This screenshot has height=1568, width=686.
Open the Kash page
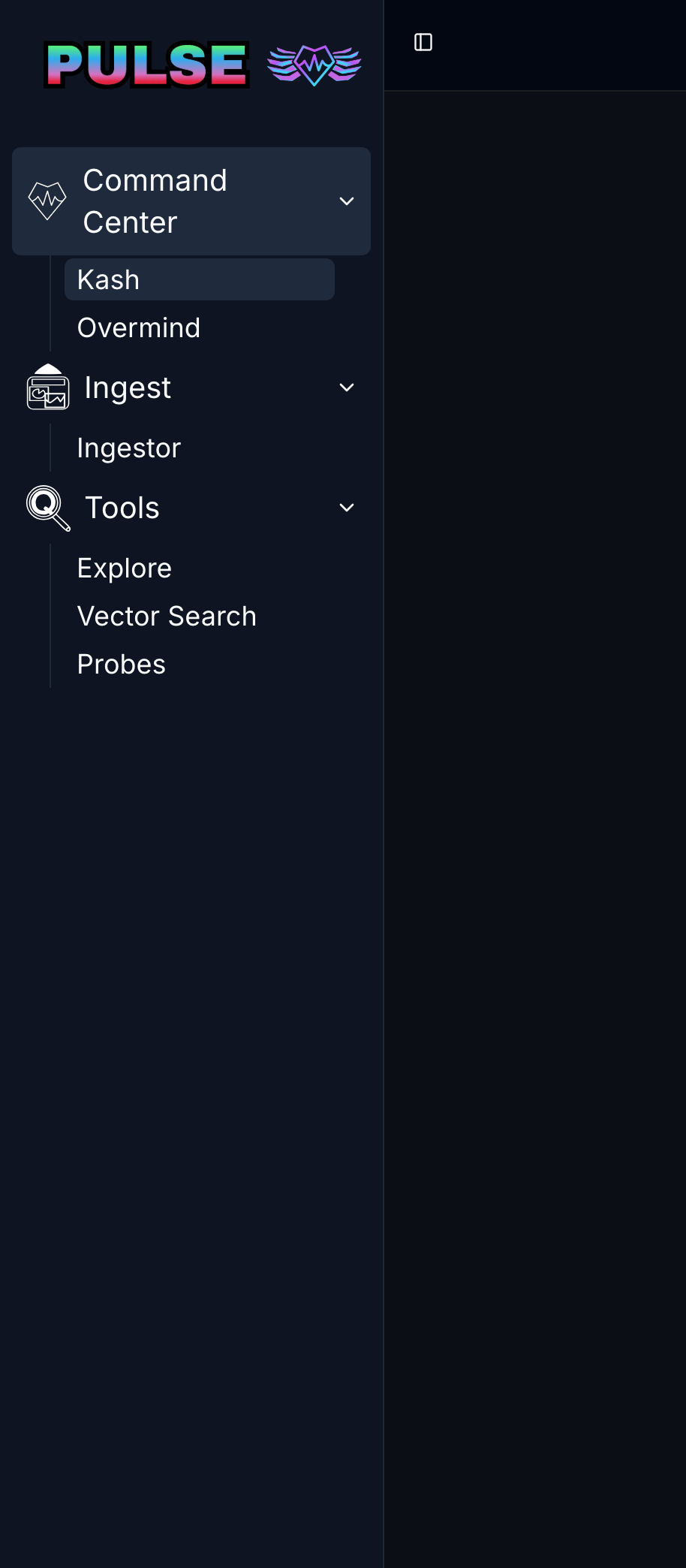(x=109, y=280)
